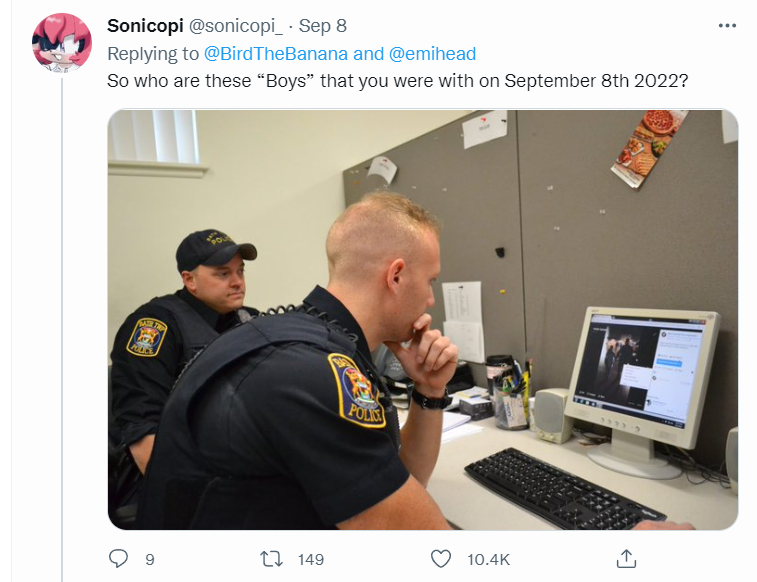Click the reply speech bubble icon
The width and height of the screenshot is (757, 582).
click(x=118, y=558)
